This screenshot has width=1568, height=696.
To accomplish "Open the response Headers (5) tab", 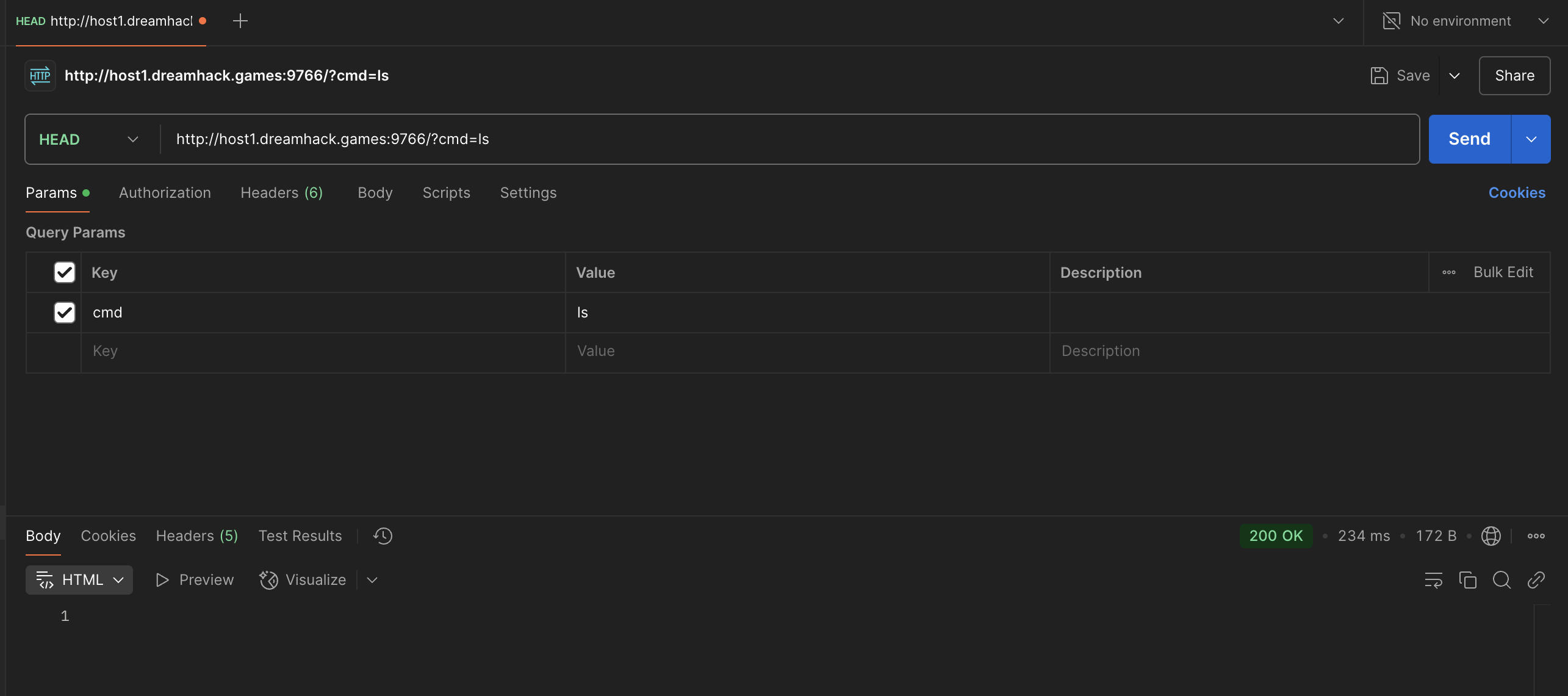I will 196,535.
